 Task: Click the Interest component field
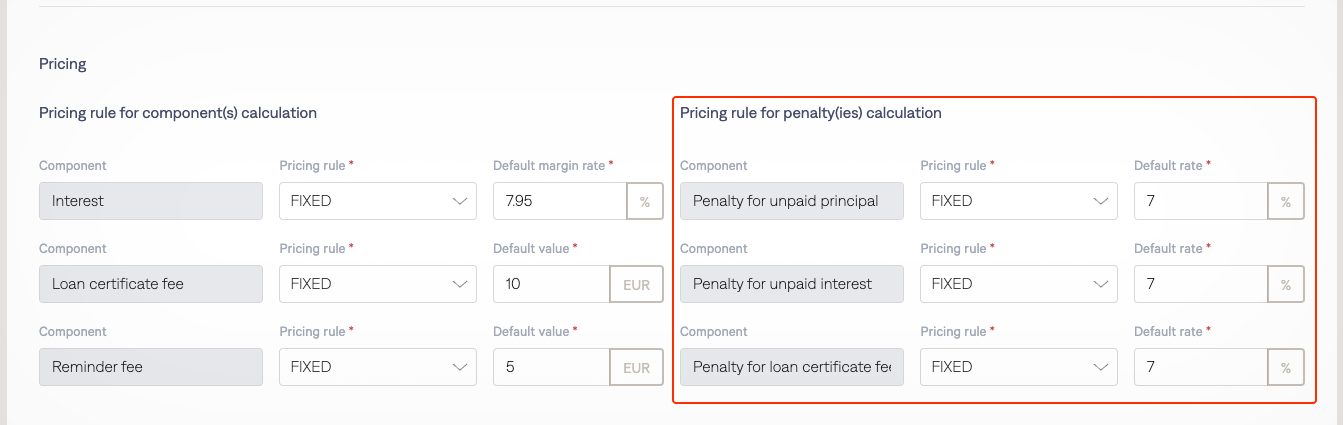[x=150, y=201]
